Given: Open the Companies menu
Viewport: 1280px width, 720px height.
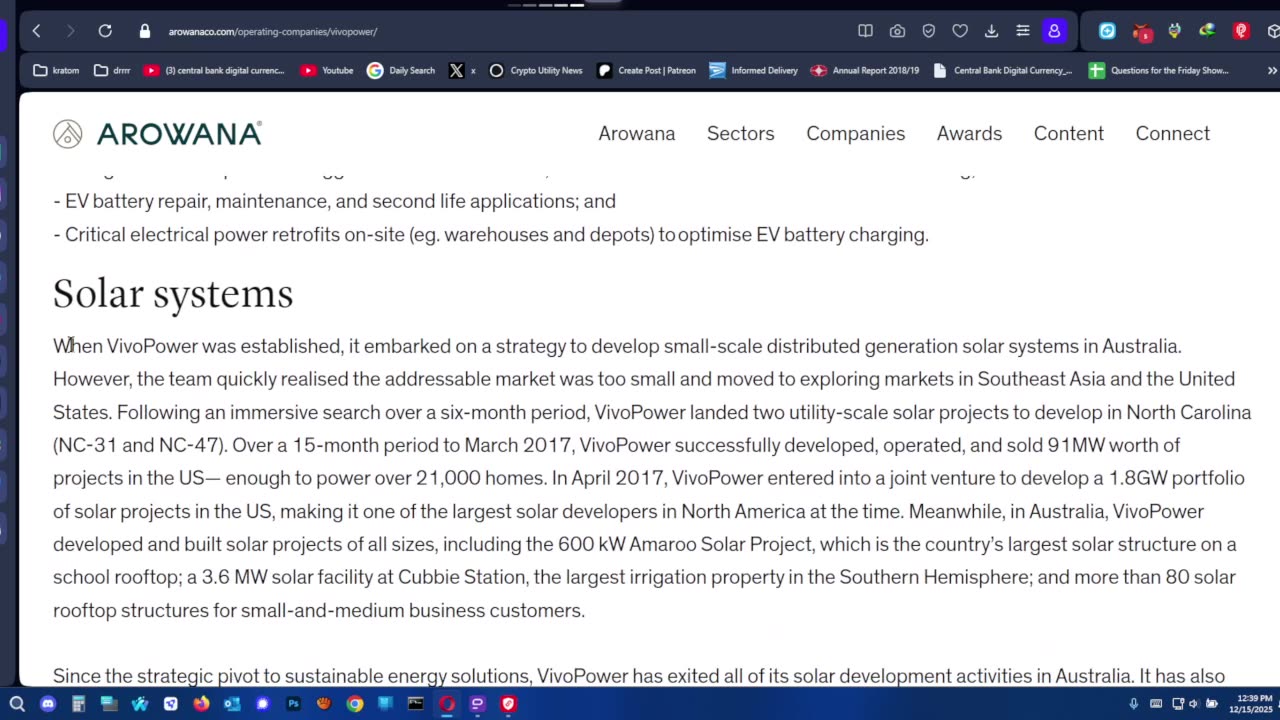Looking at the screenshot, I should point(856,133).
